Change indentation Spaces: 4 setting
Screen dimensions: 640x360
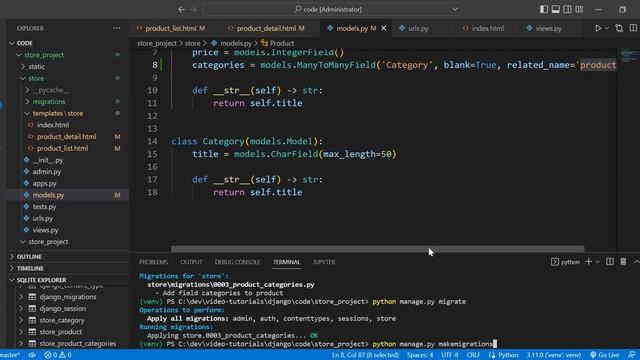point(420,355)
